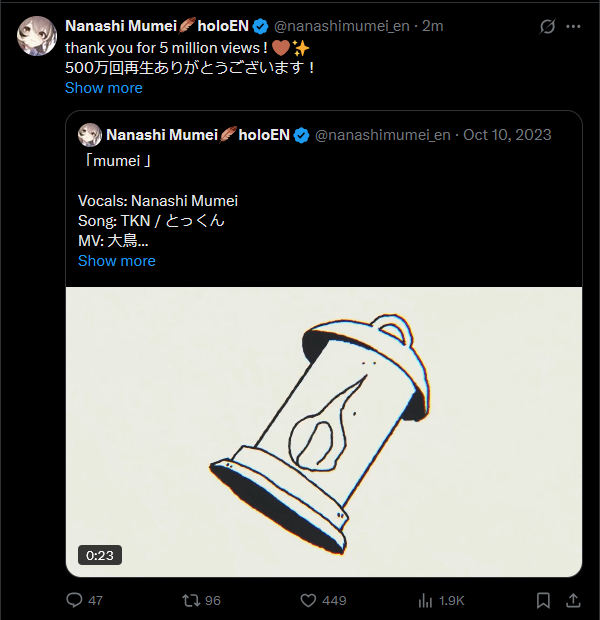Expand quoted tweet text with Show more
The width and height of the screenshot is (600, 620).
(x=116, y=261)
